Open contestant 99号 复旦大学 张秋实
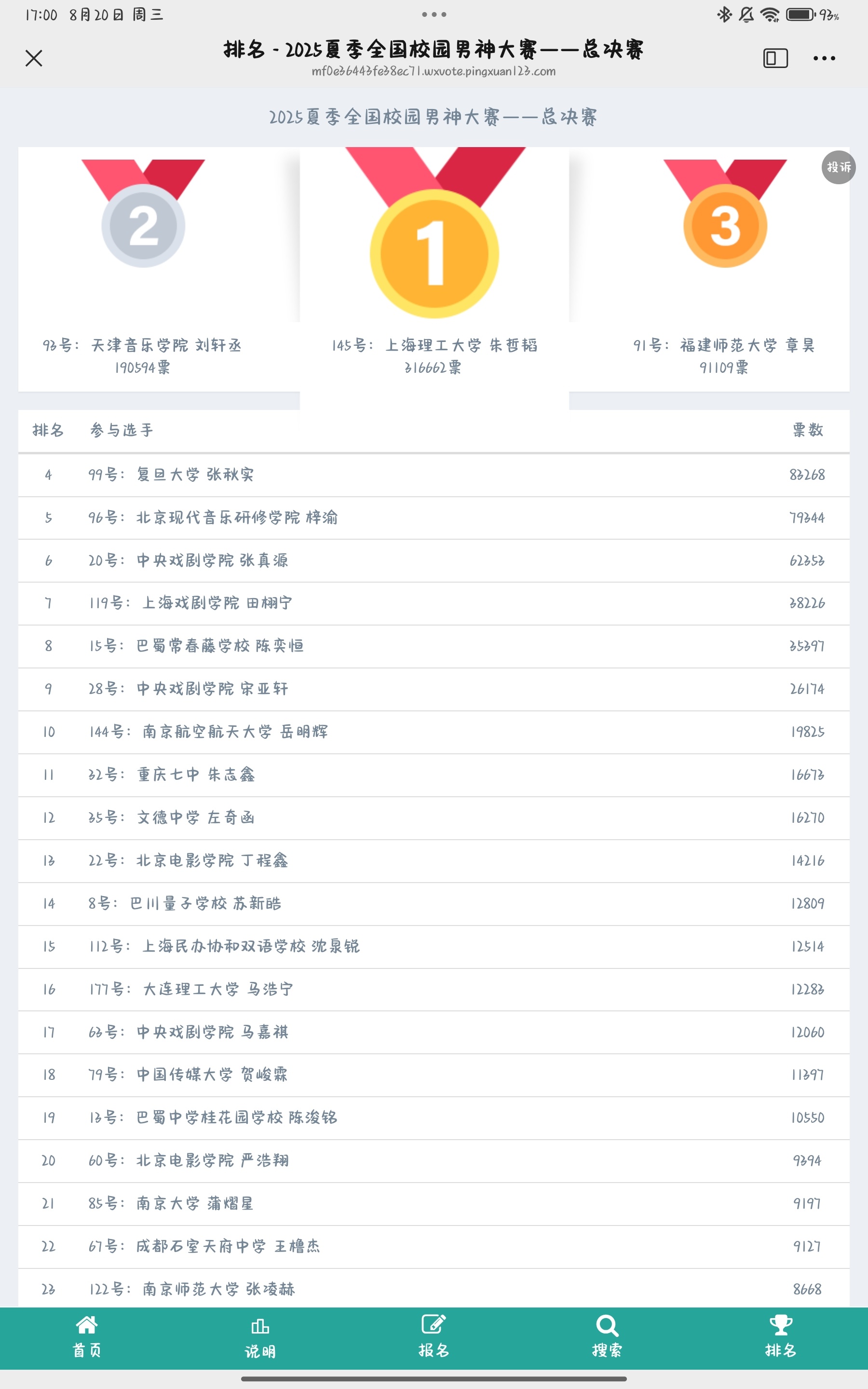The width and height of the screenshot is (868, 1389). [434, 475]
